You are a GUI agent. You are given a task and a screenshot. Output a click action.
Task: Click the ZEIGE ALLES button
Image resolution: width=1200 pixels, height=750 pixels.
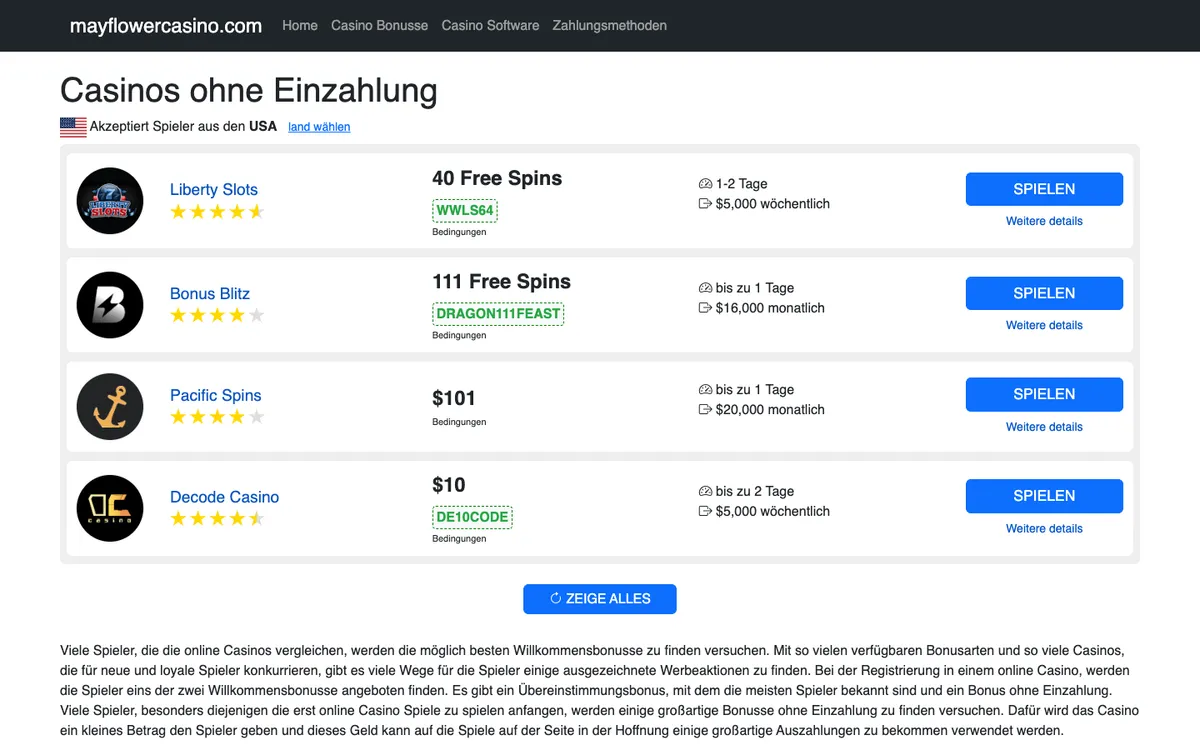[600, 599]
